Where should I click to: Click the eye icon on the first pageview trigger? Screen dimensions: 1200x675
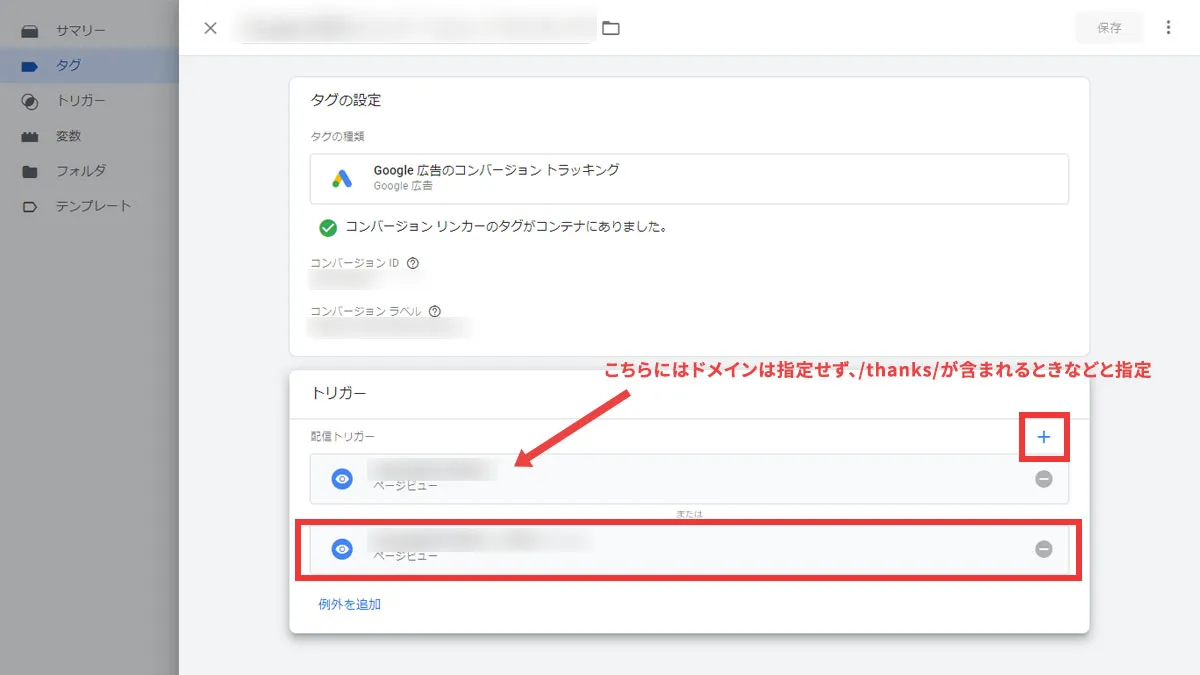(343, 479)
